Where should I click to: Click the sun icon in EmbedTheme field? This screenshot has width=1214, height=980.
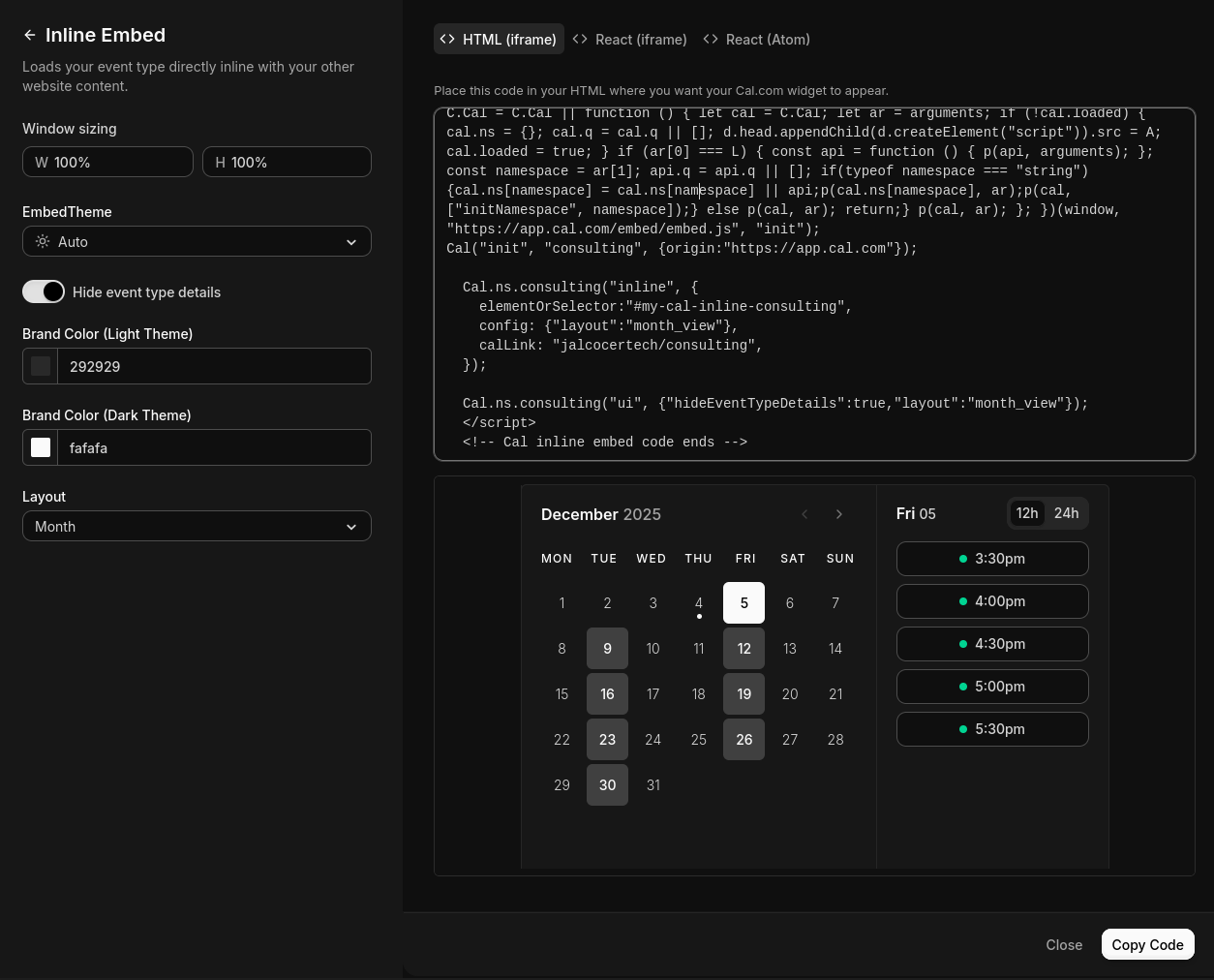[x=43, y=242]
